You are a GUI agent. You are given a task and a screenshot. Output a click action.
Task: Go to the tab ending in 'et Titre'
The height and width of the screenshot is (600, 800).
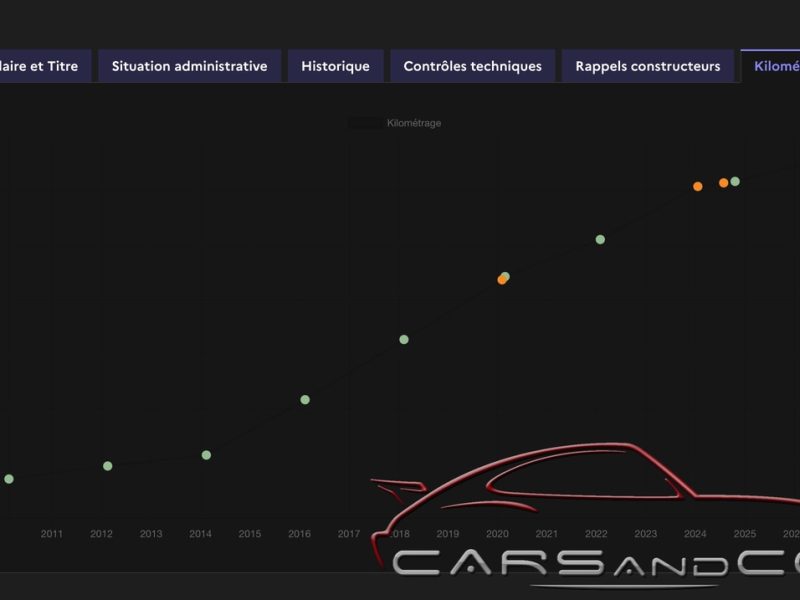[x=45, y=66]
